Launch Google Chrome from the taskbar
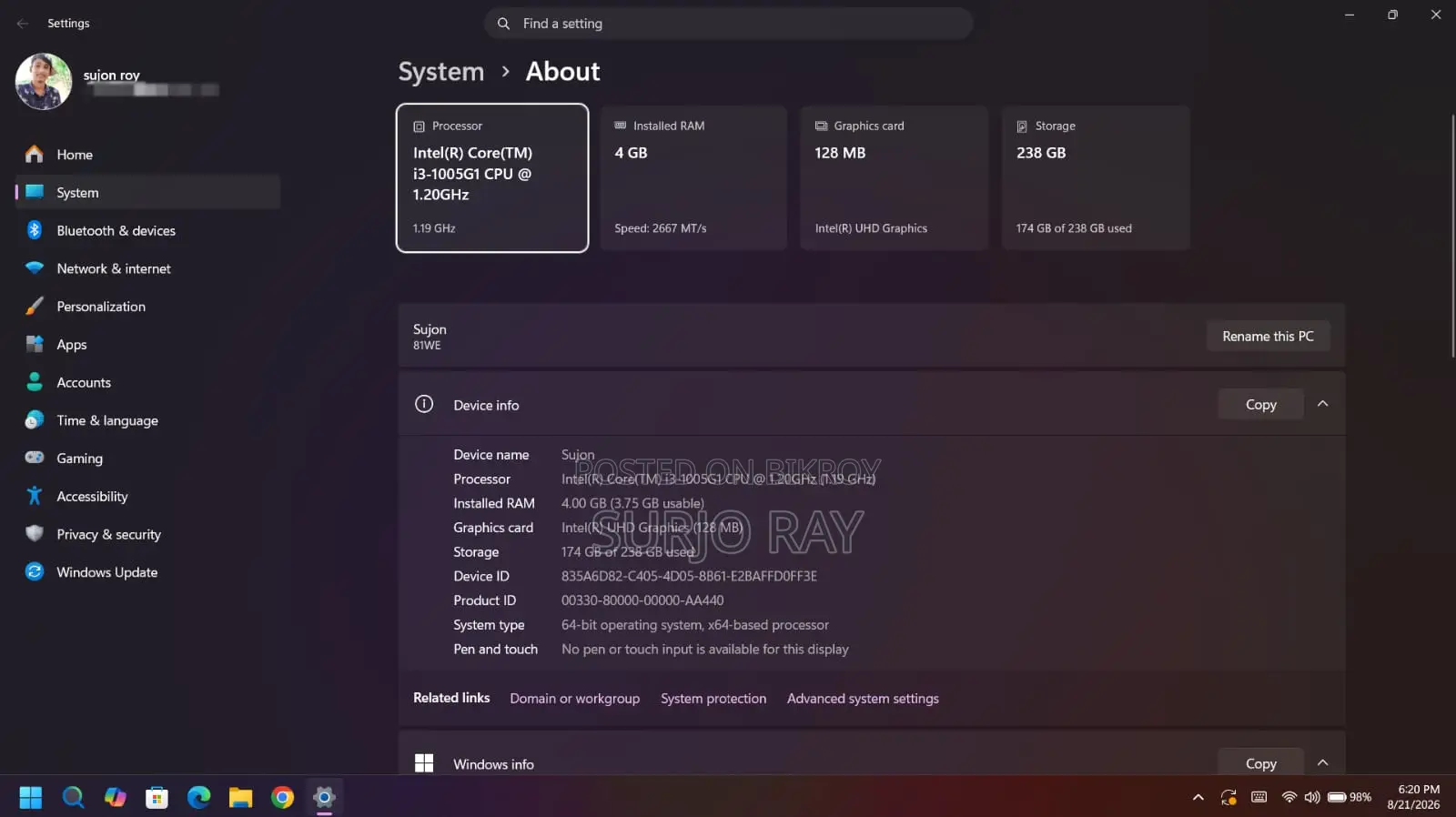Screen dimensions: 1456x817 [x=282, y=798]
